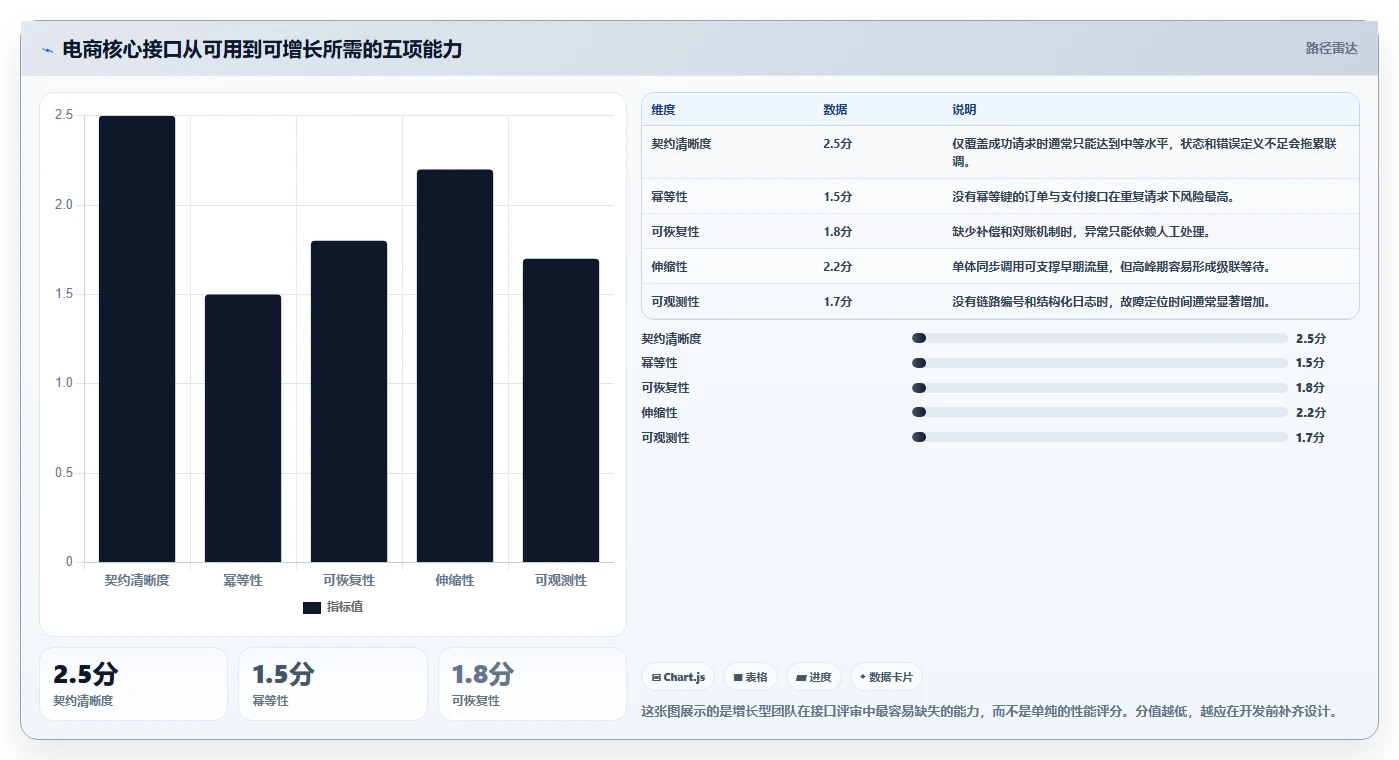This screenshot has width=1399, height=760.
Task: Select the 表格 tag chip
Action: pyautogui.click(x=750, y=677)
